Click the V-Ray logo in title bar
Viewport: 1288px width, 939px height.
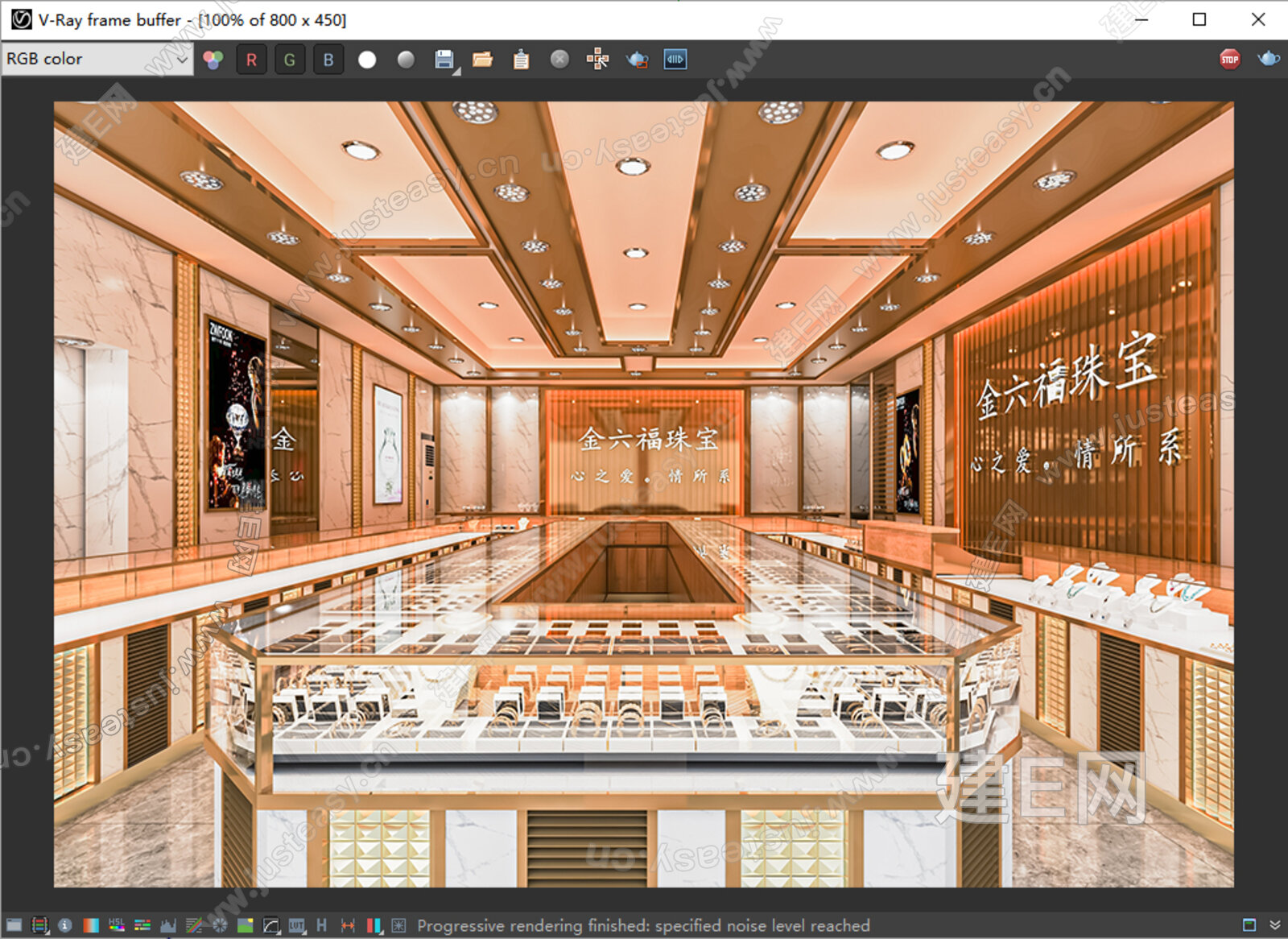coord(22,19)
